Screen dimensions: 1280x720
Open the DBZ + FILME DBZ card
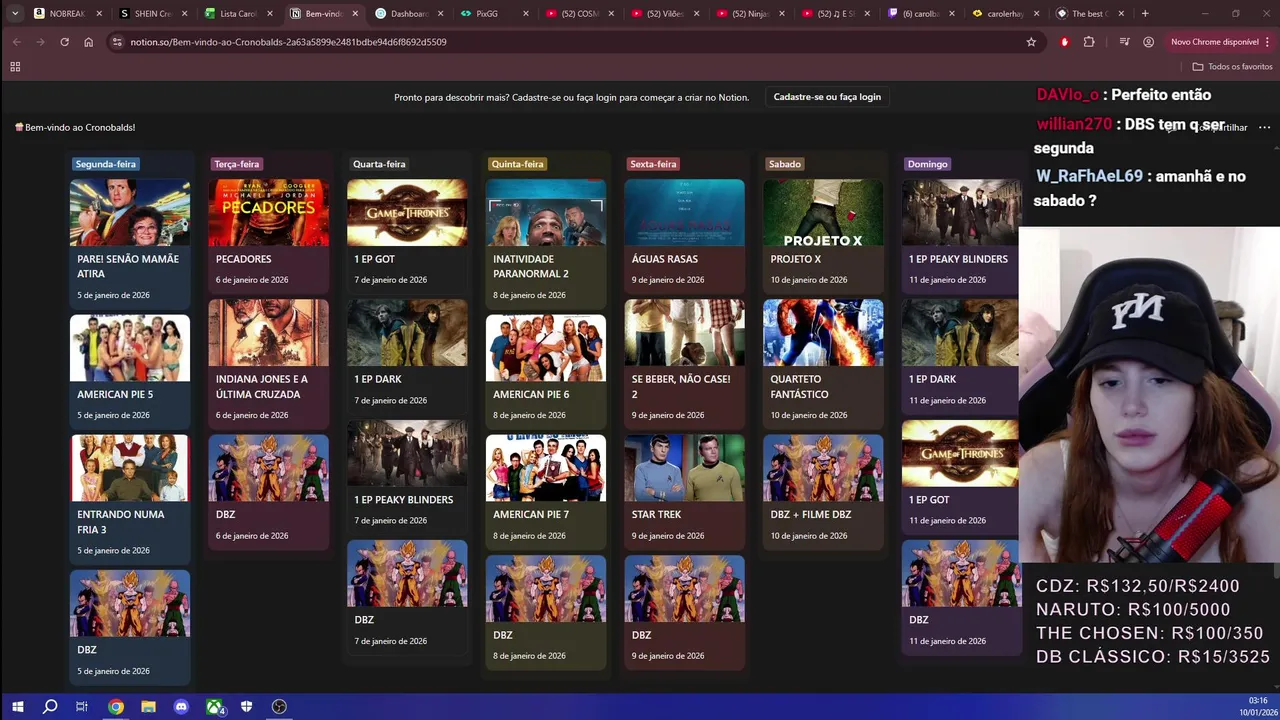(x=823, y=492)
